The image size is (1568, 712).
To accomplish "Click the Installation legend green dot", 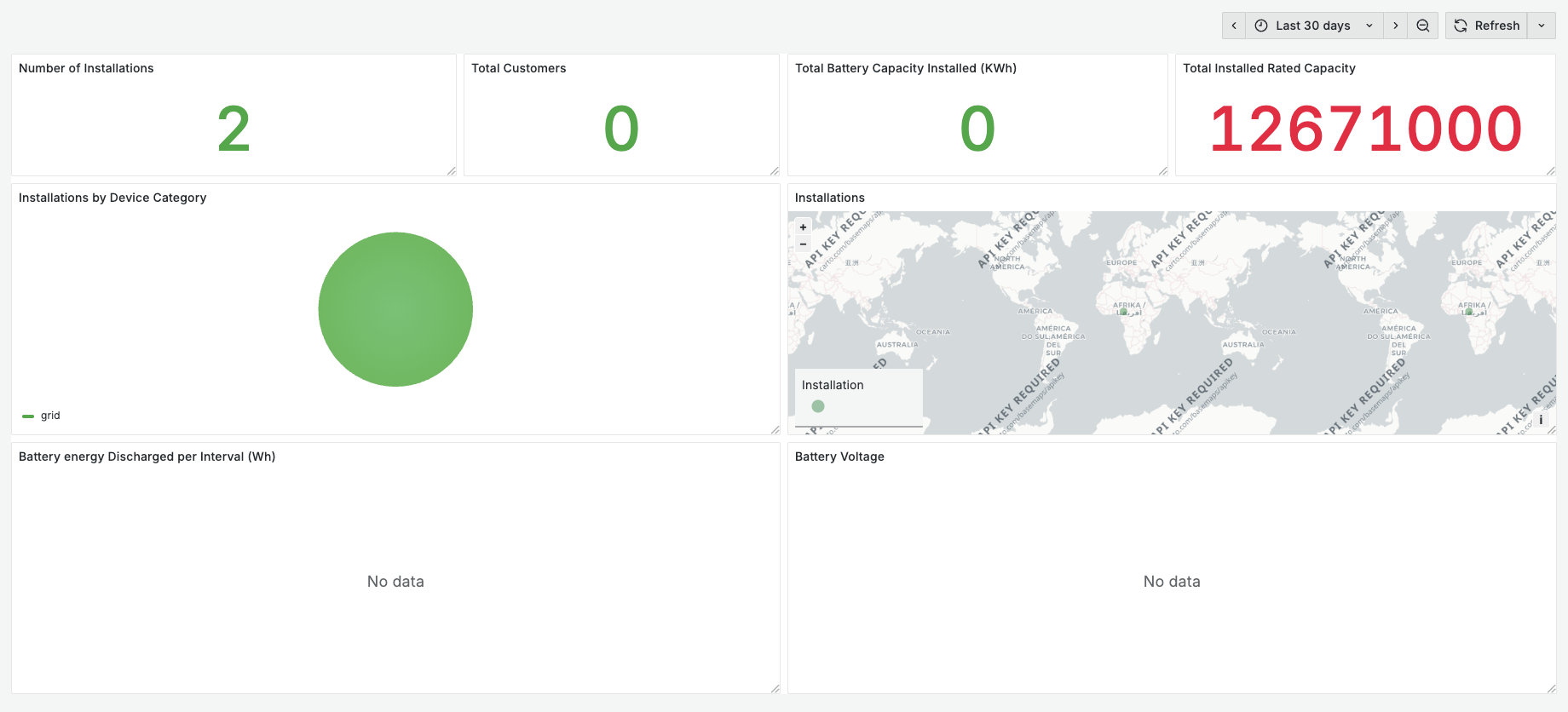I will (818, 406).
